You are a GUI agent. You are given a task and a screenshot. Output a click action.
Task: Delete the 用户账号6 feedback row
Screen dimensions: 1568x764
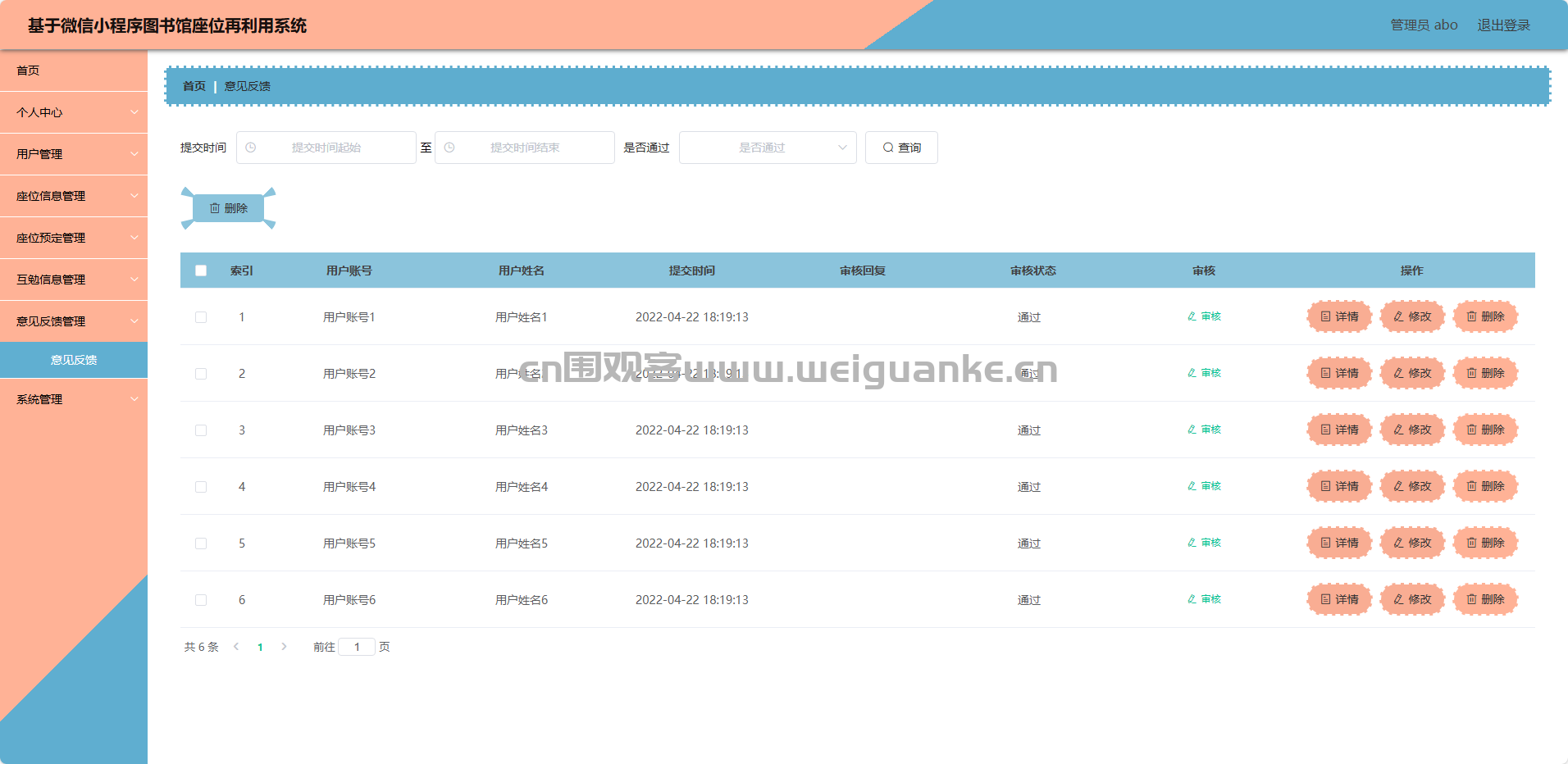[1485, 599]
